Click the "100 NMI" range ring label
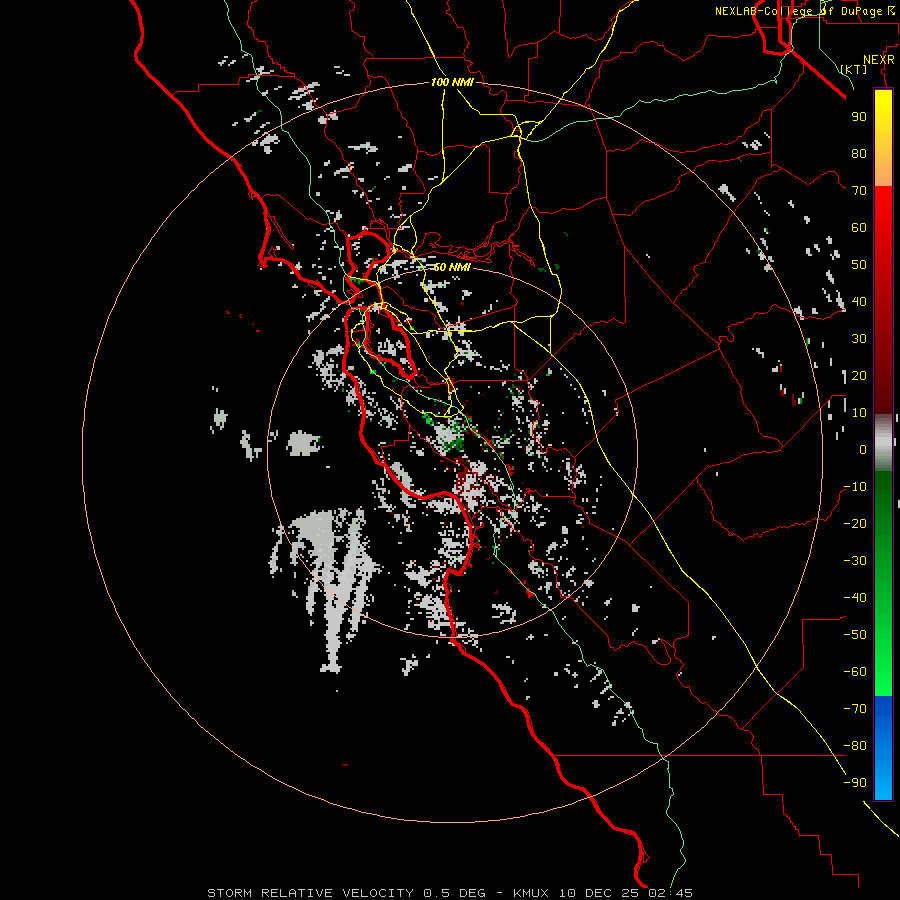900x900 pixels. (x=452, y=82)
